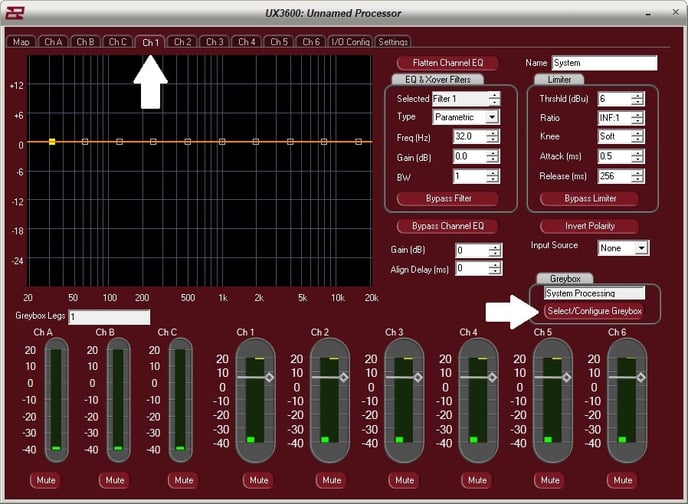The image size is (688, 504).
Task: Click Ch 2 fader diamond handle
Action: [344, 377]
